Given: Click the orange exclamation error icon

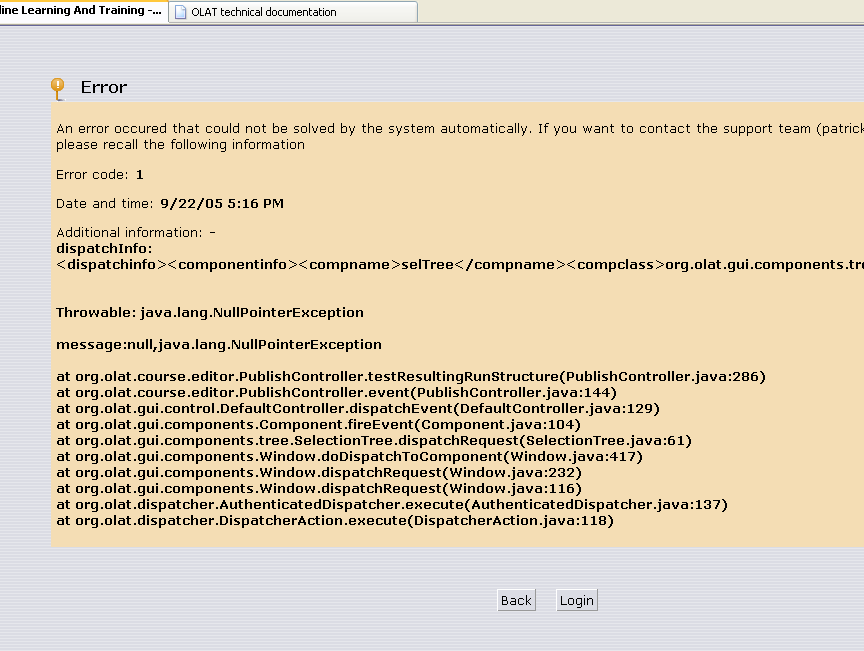Looking at the screenshot, I should point(58,88).
